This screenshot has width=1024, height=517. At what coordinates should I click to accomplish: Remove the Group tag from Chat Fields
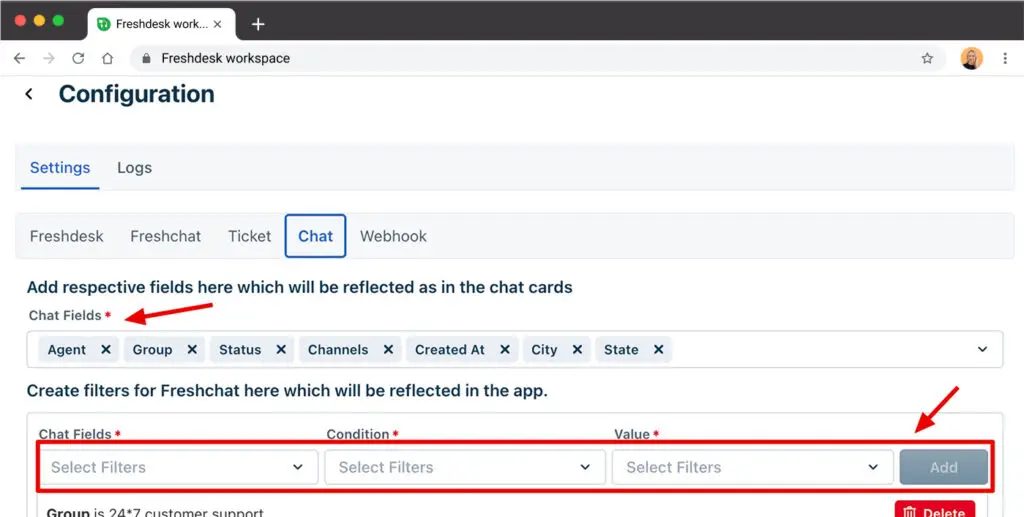pyautogui.click(x=191, y=350)
